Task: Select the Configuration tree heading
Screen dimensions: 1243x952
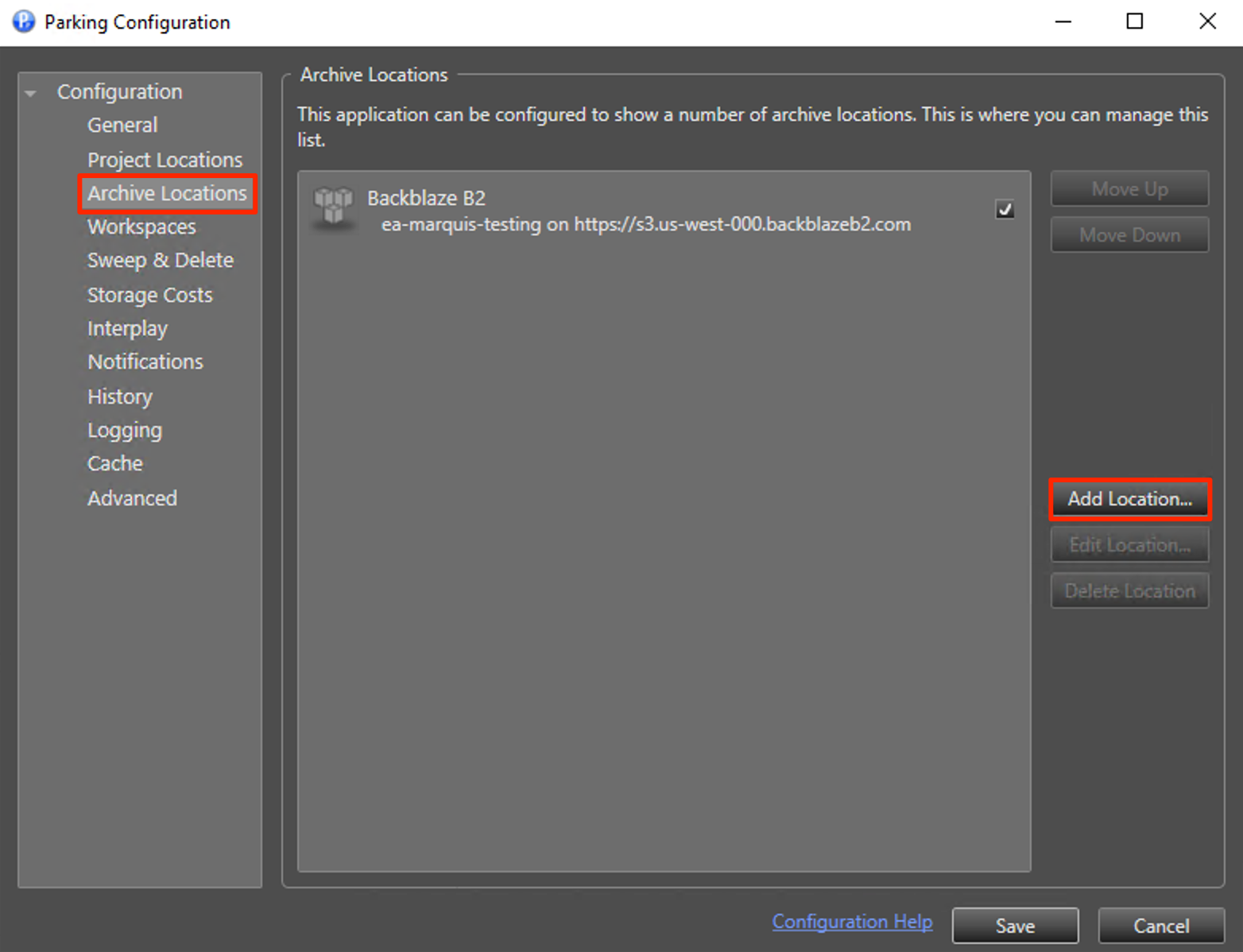Action: (120, 91)
